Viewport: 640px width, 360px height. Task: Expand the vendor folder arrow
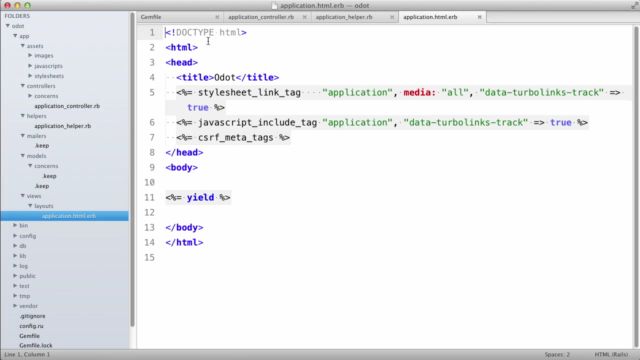(x=15, y=306)
